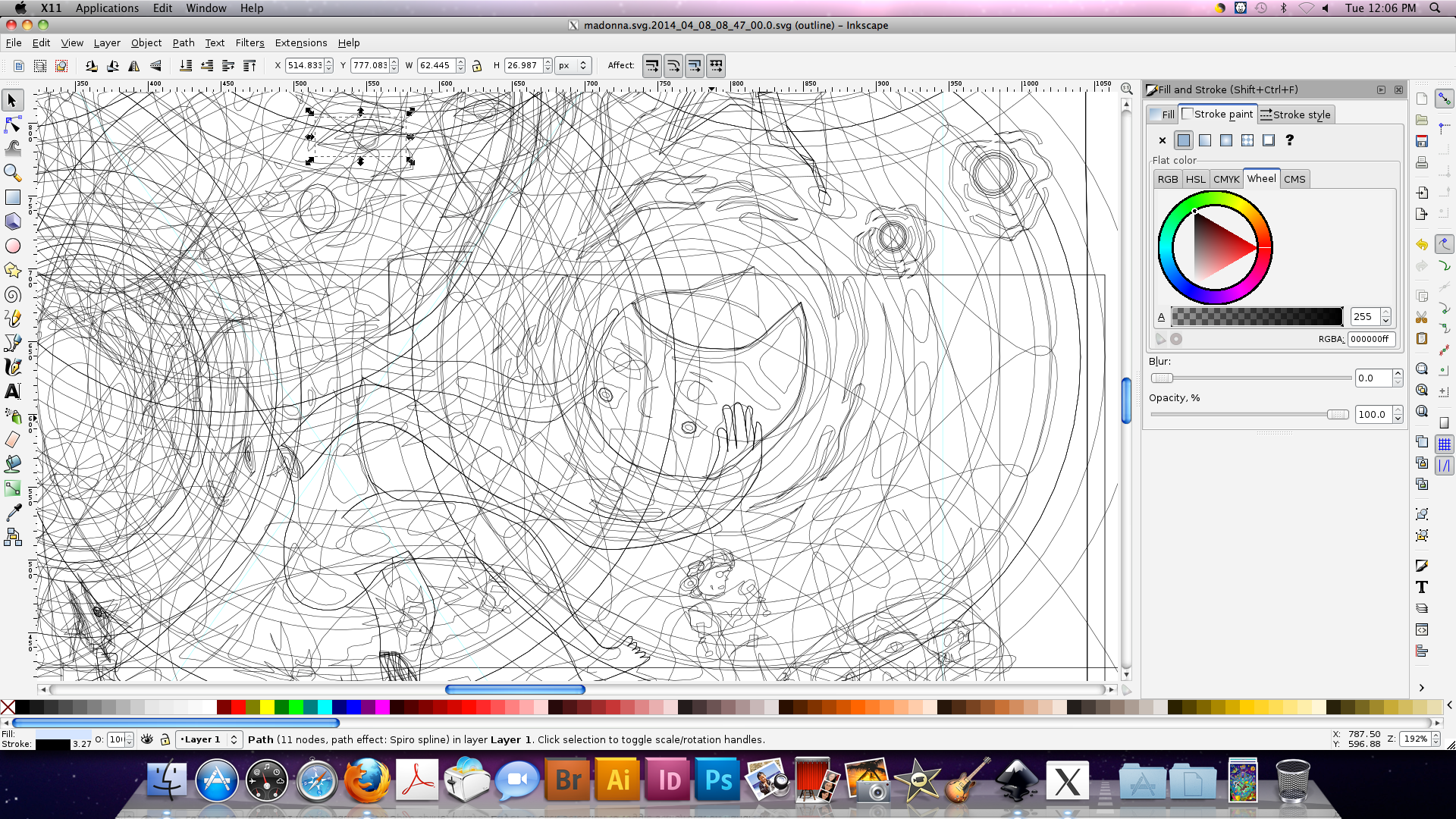The height and width of the screenshot is (819, 1456).
Task: Toggle scale rounded rectangle corners
Action: pos(673,66)
